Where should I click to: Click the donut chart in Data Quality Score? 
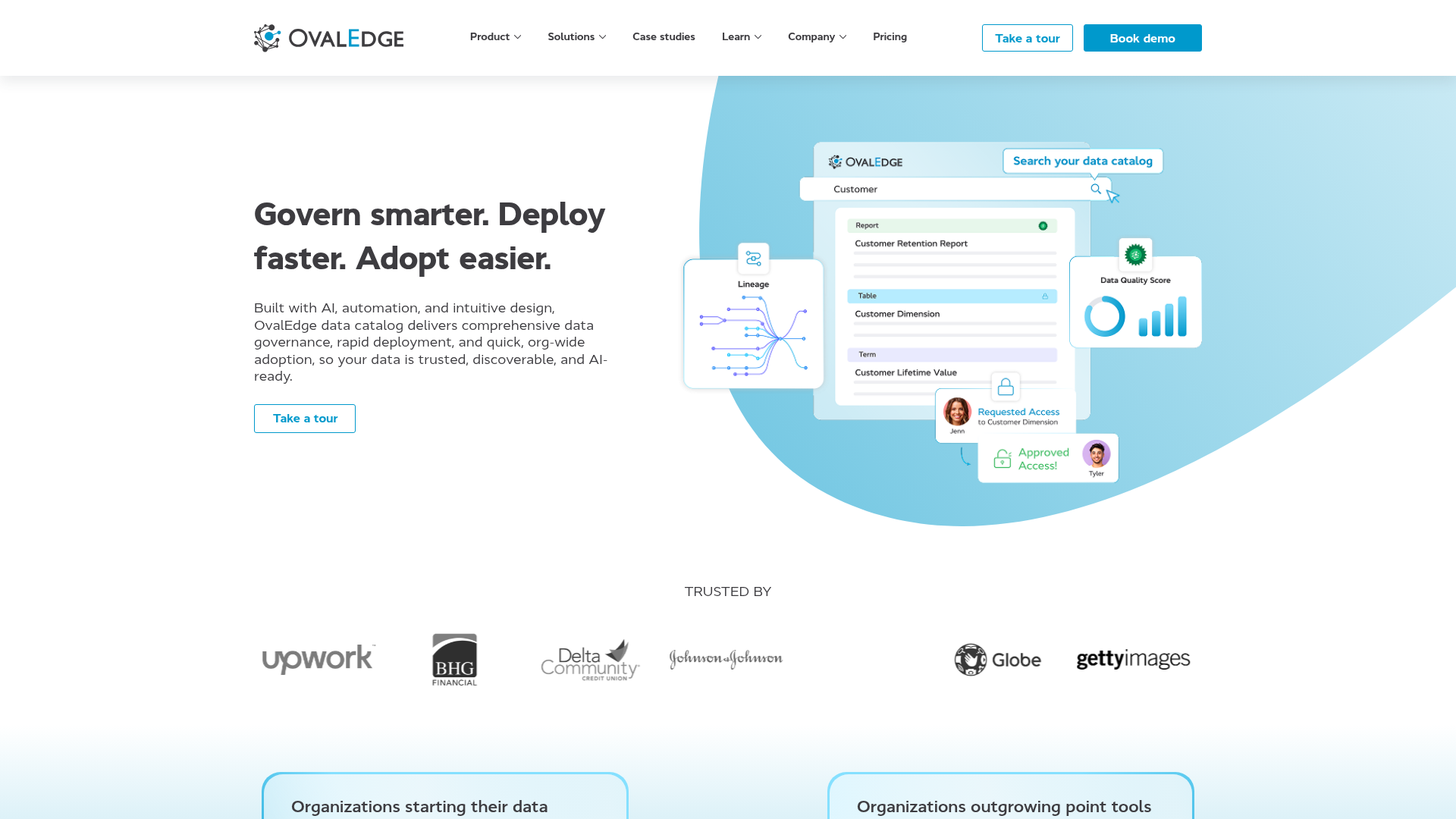(x=1104, y=315)
